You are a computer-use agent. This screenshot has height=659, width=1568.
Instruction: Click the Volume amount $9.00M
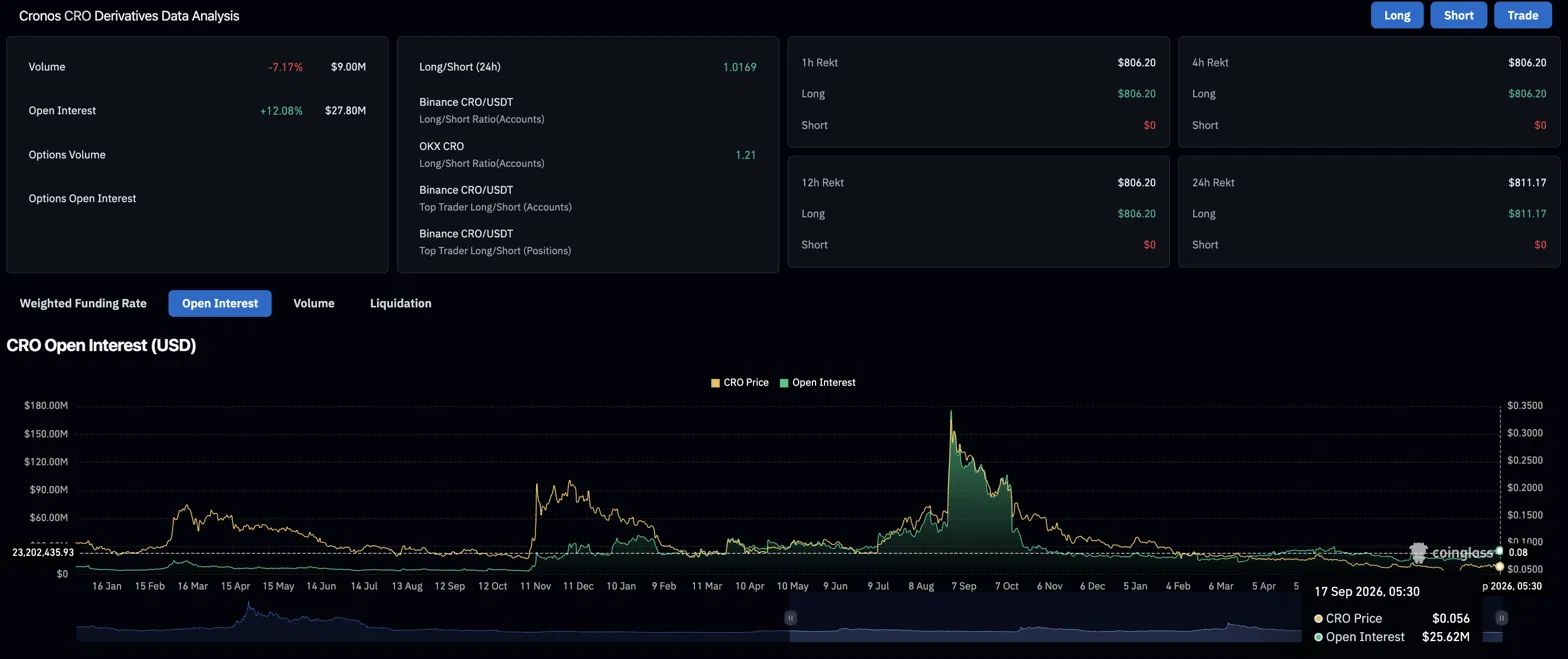[x=348, y=67]
